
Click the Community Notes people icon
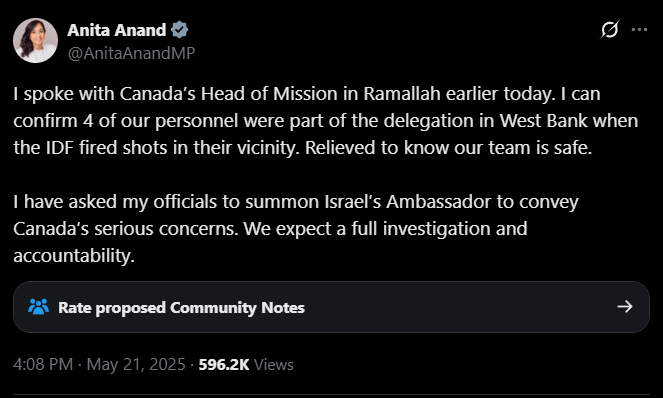click(x=38, y=307)
